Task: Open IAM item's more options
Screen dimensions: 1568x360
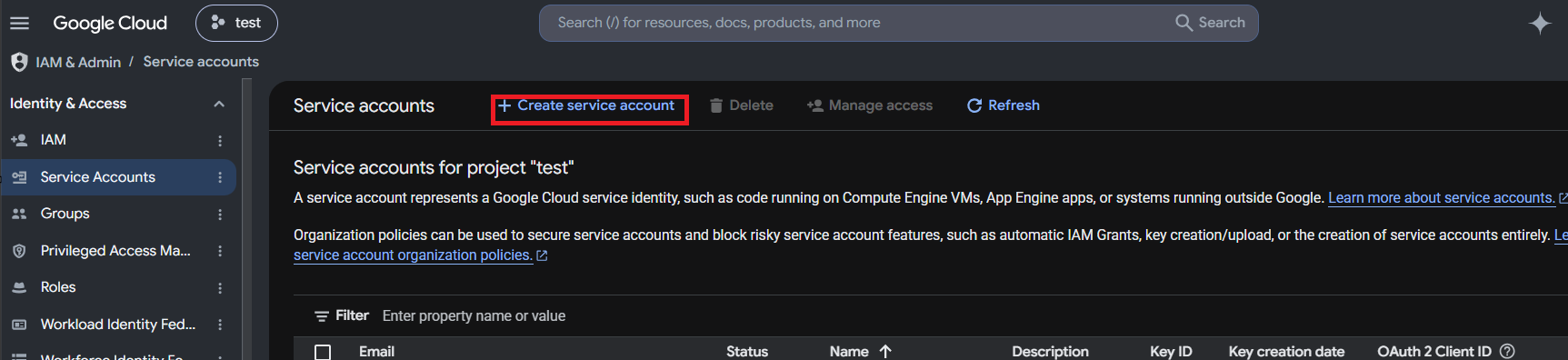Action: (x=220, y=140)
